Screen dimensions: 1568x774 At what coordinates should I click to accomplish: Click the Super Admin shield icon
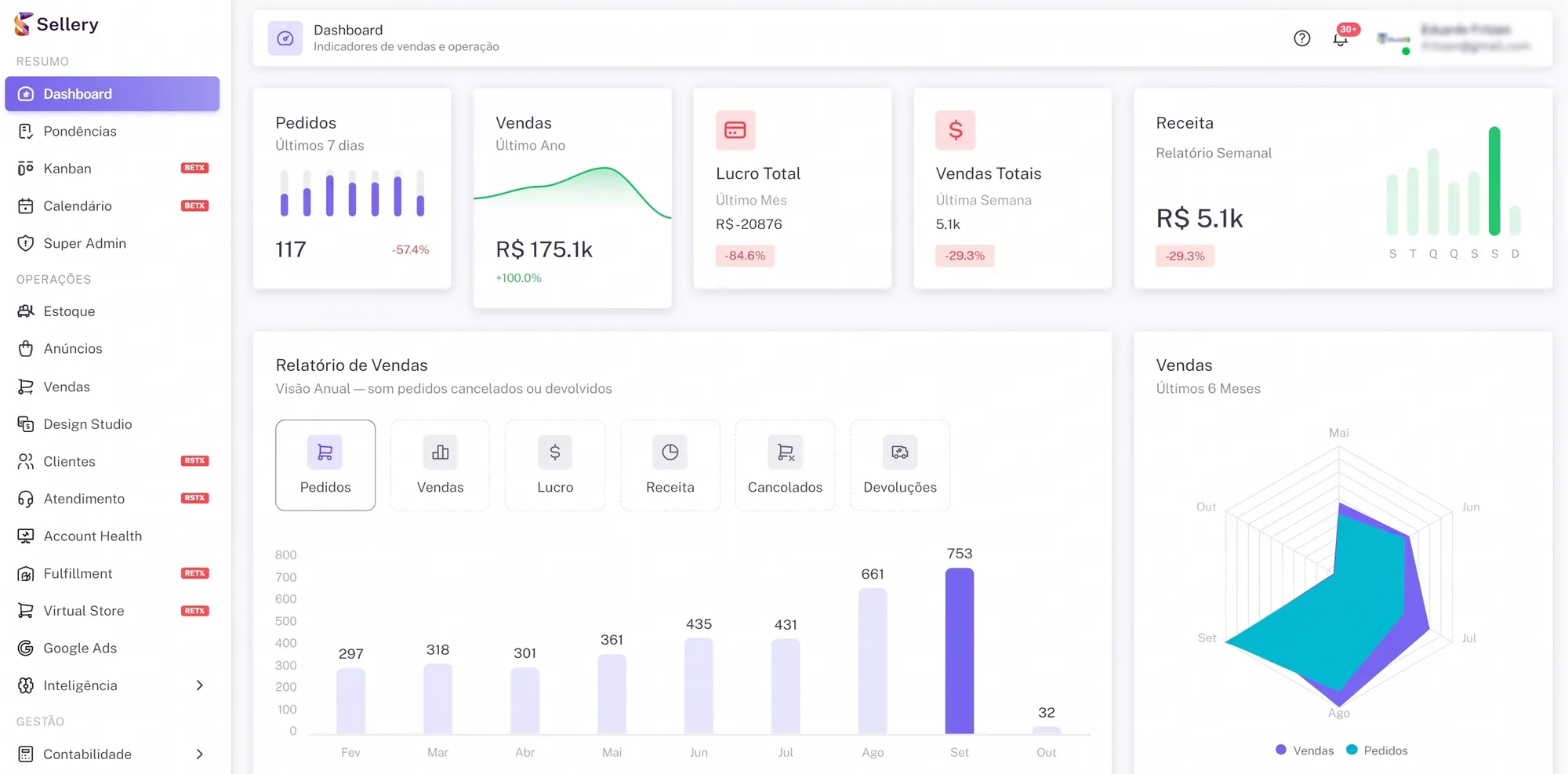(x=26, y=243)
